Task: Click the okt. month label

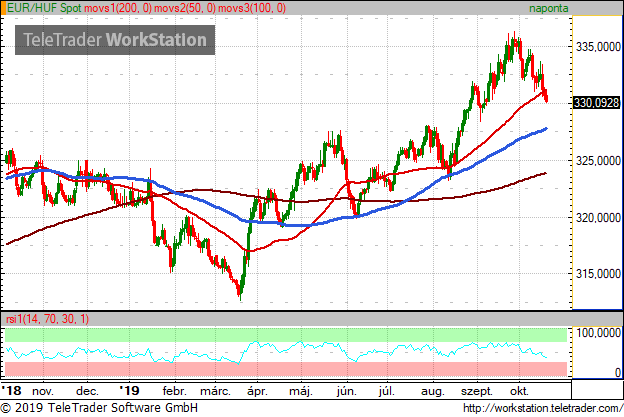Action: point(519,391)
